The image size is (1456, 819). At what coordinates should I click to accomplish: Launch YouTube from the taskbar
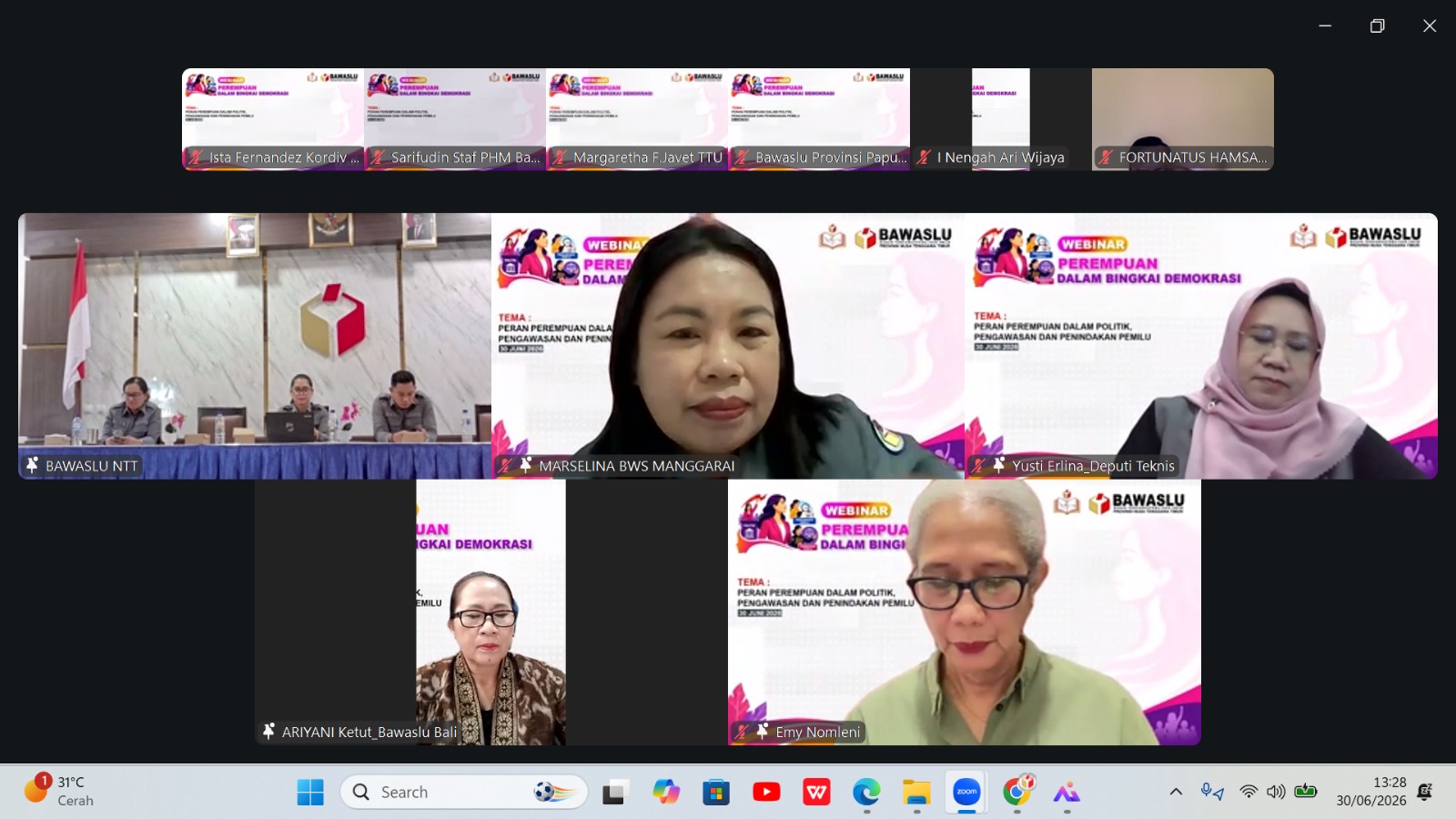766,793
